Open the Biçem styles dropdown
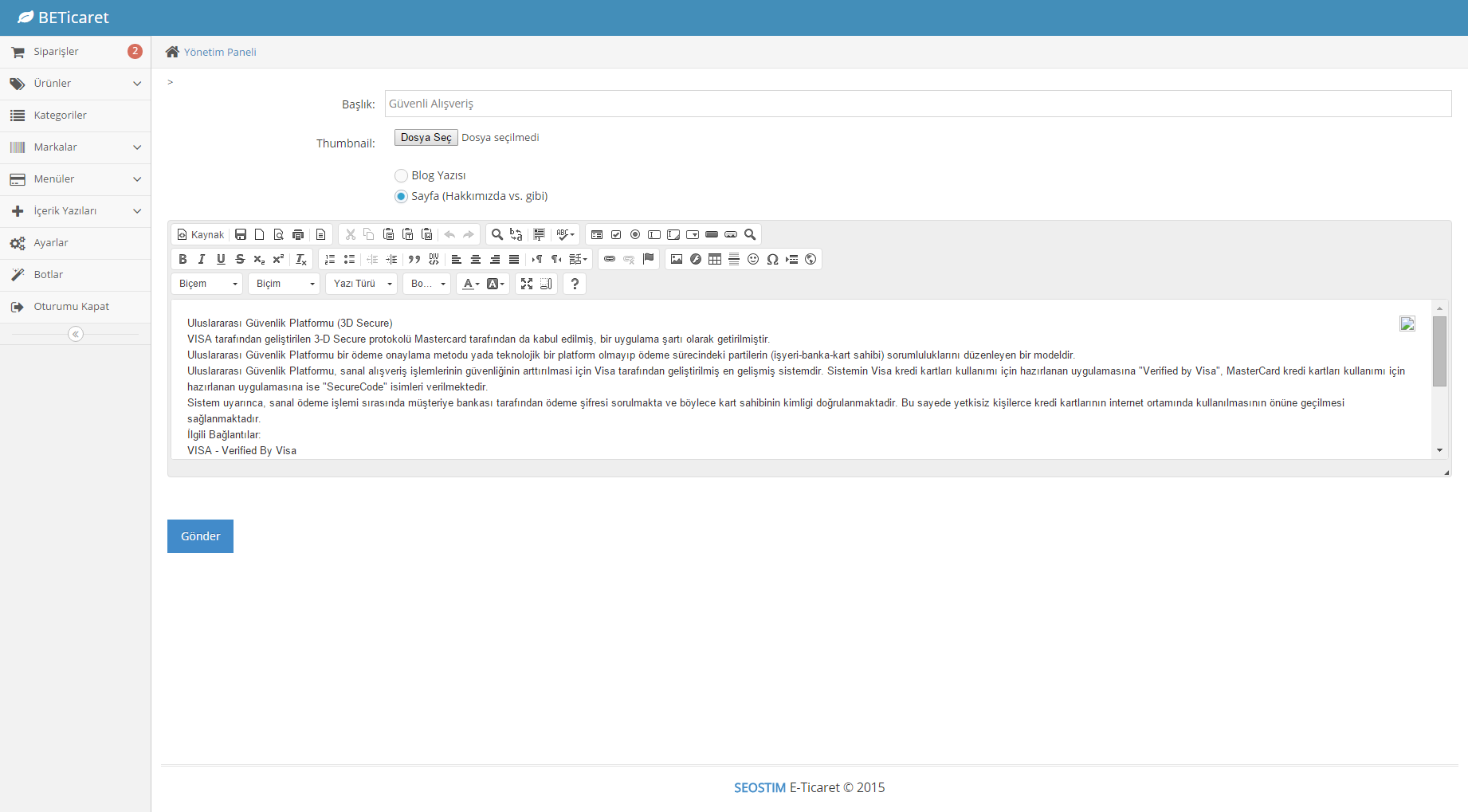The height and width of the screenshot is (812, 1468). point(207,284)
